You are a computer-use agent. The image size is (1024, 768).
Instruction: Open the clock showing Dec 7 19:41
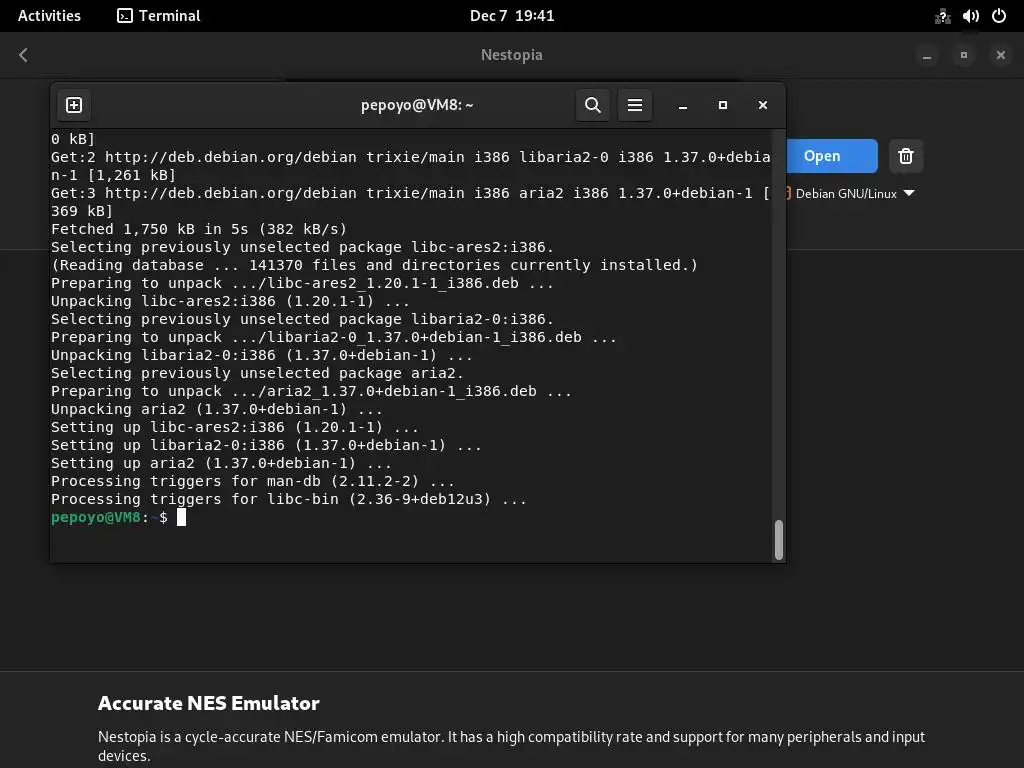tap(512, 16)
